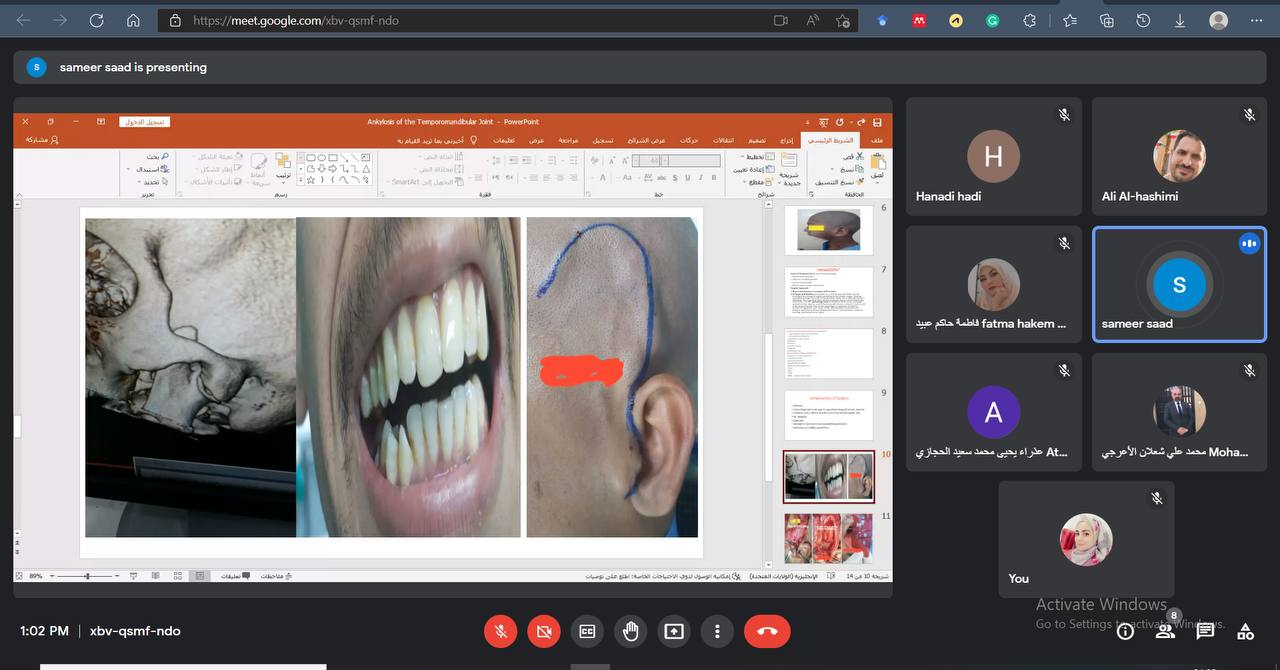Click the present screen icon in Meet

click(674, 631)
